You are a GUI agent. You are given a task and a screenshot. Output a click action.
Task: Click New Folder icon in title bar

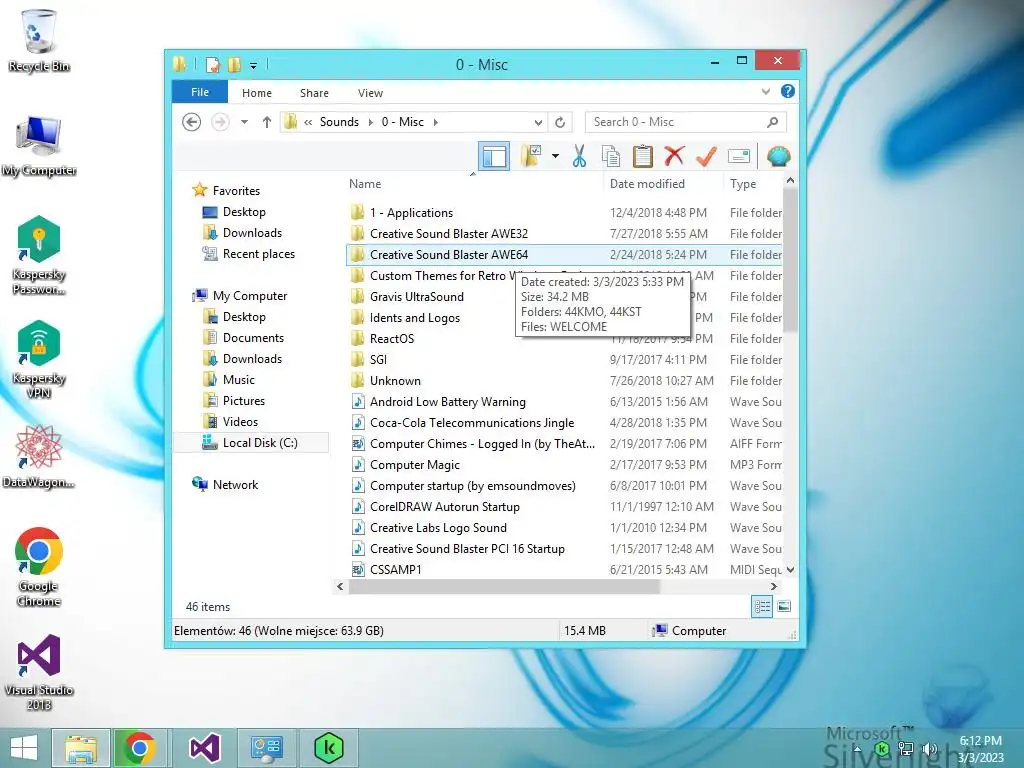(234, 65)
